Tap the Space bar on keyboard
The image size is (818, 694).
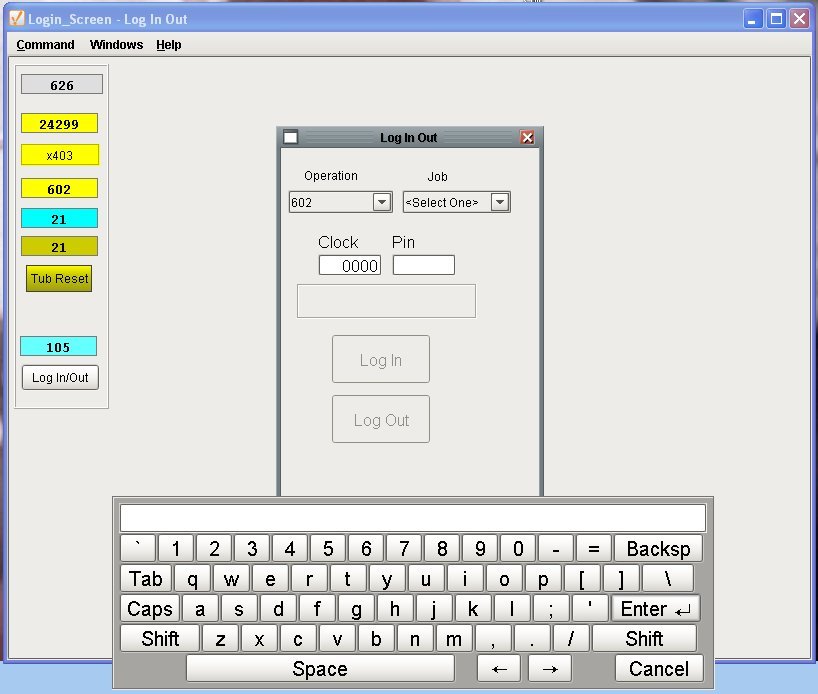320,669
